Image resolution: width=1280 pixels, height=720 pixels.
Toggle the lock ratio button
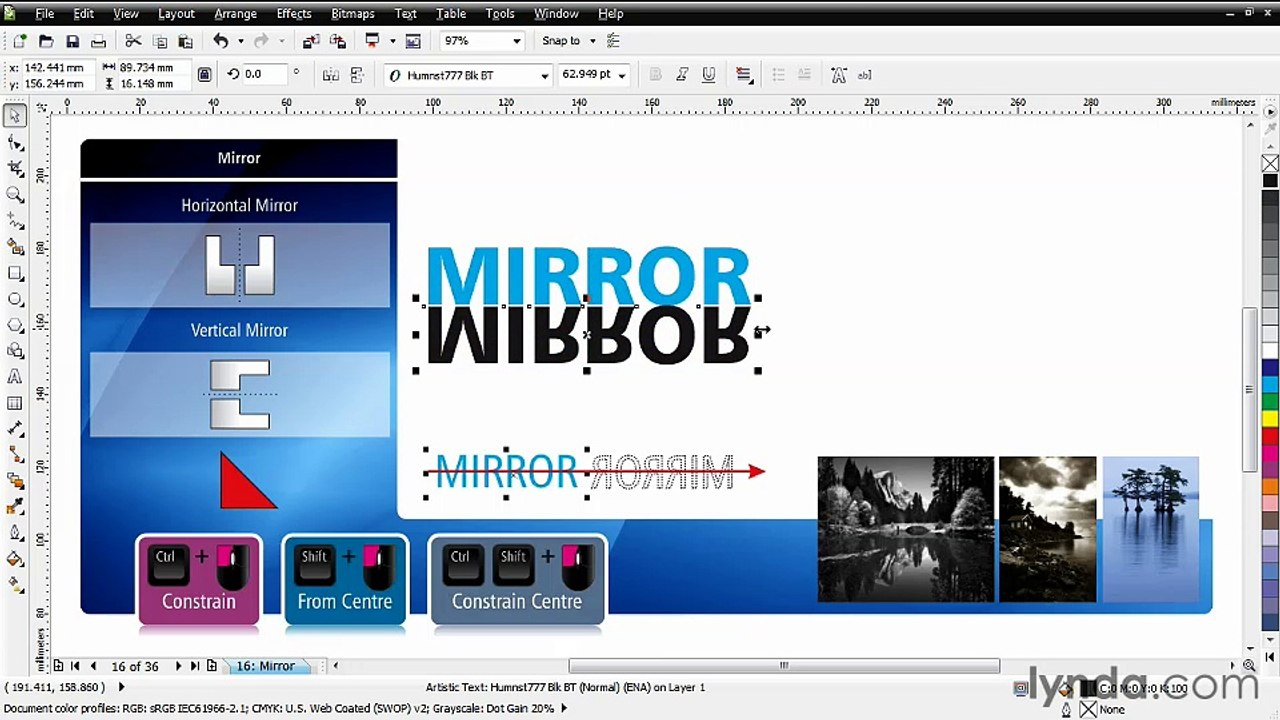204,75
